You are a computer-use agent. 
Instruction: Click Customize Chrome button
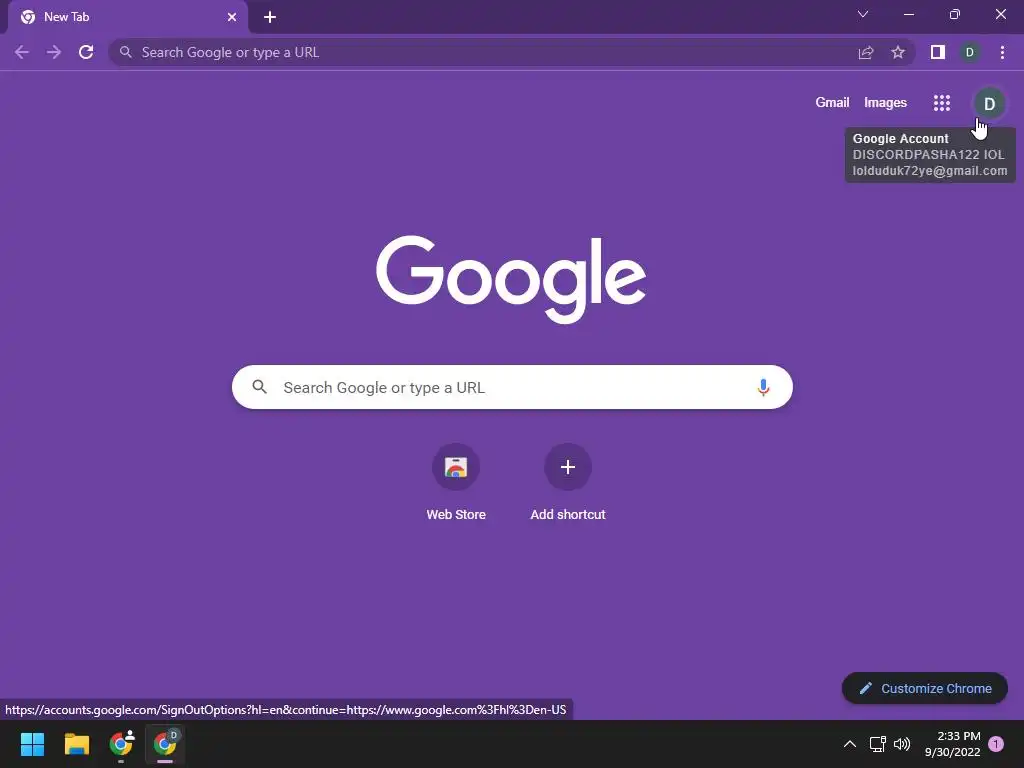pos(925,688)
